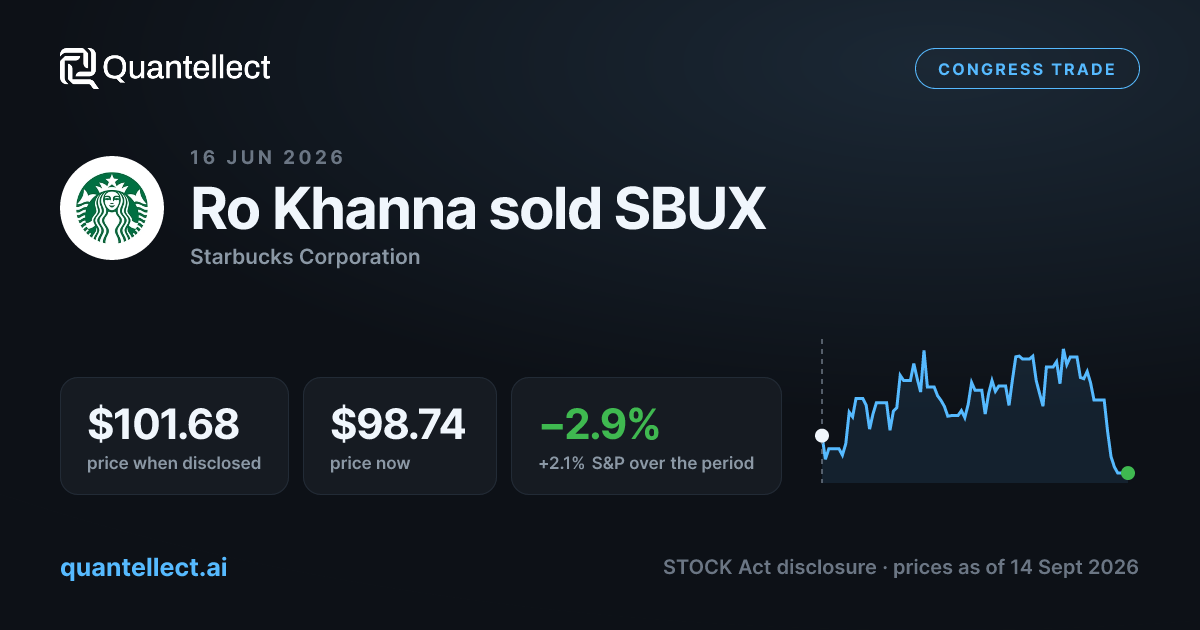Click the green end dot on chart
Image resolution: width=1200 pixels, height=630 pixels.
(1128, 473)
